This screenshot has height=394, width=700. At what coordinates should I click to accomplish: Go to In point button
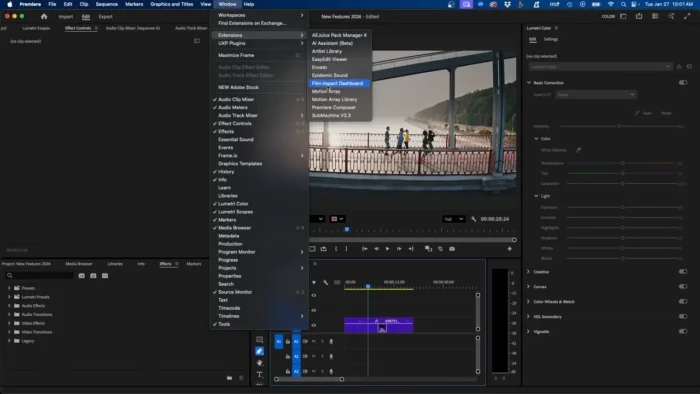pos(365,249)
